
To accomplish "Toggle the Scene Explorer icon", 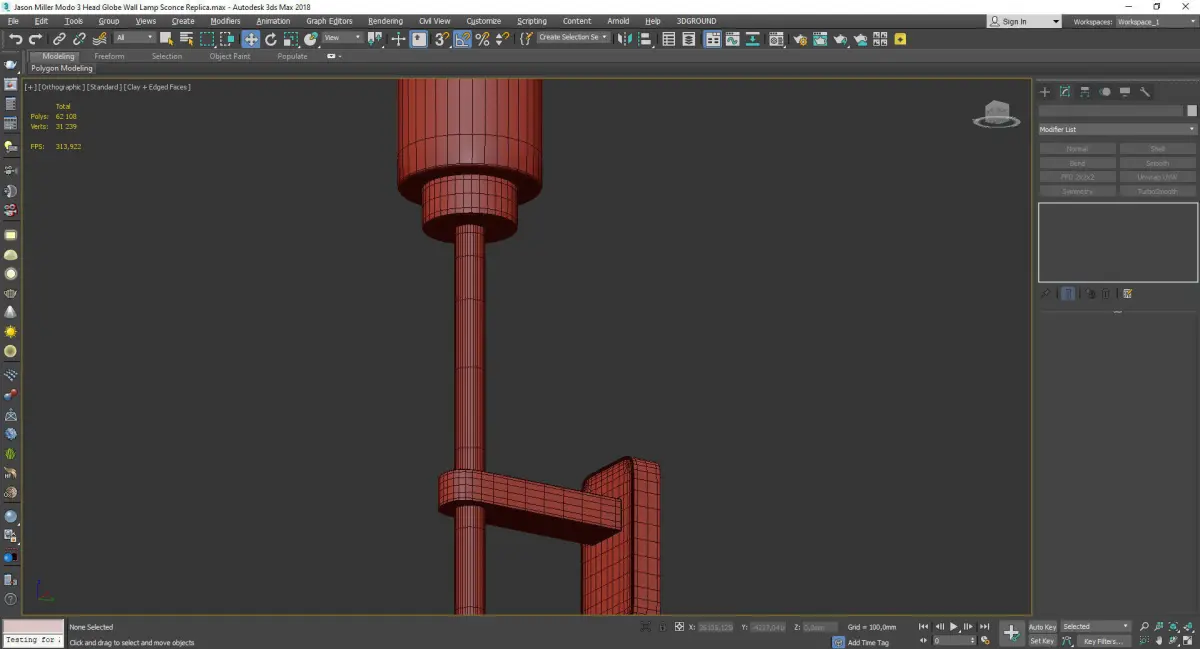I will [x=668, y=39].
